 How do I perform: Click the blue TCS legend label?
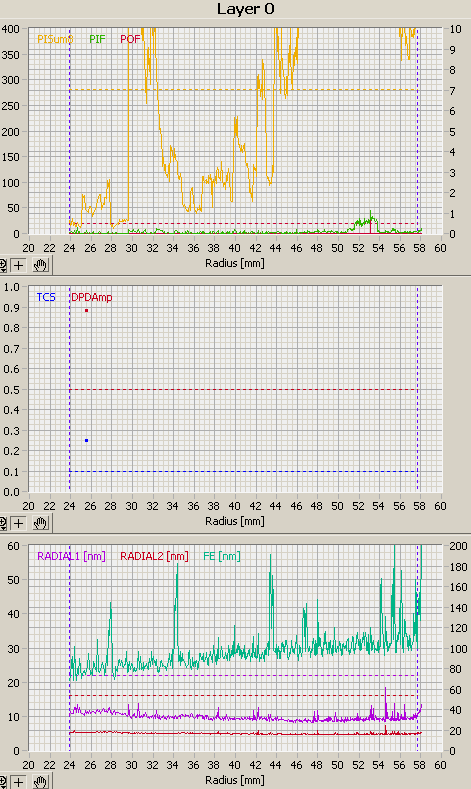click(x=46, y=297)
